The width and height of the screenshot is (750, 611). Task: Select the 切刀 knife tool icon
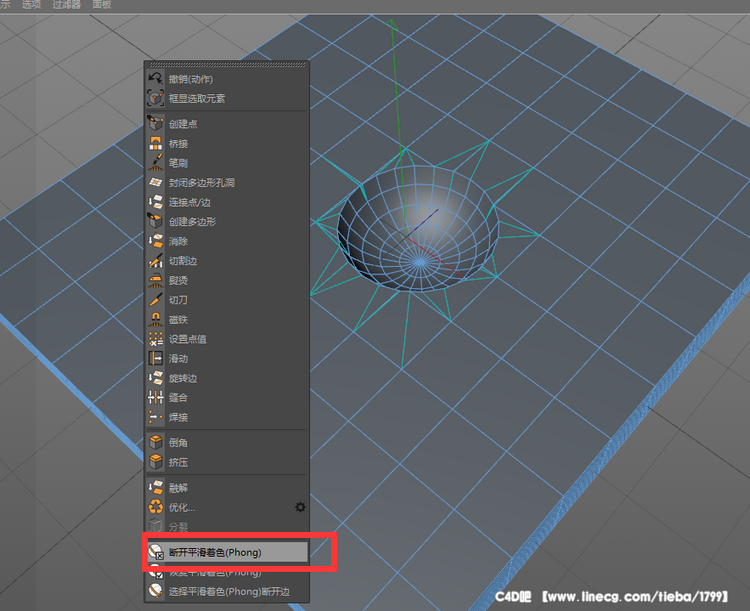click(x=155, y=300)
